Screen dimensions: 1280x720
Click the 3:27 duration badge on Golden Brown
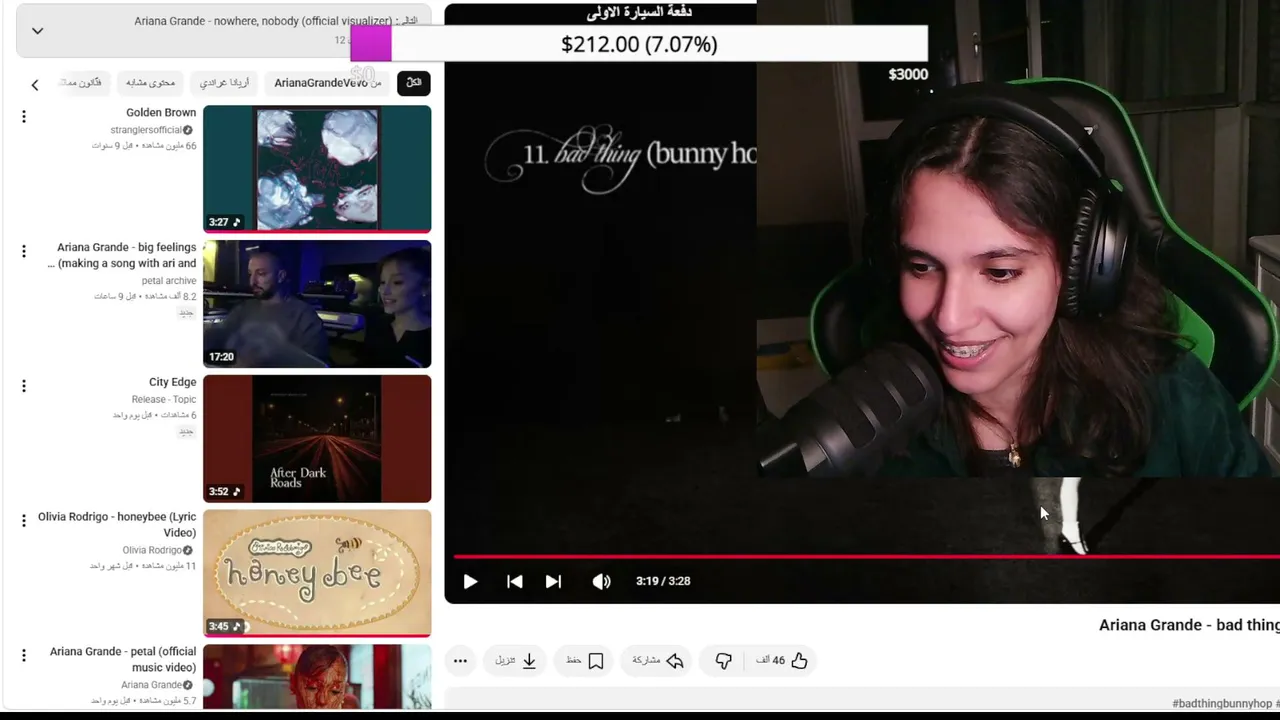click(x=224, y=222)
